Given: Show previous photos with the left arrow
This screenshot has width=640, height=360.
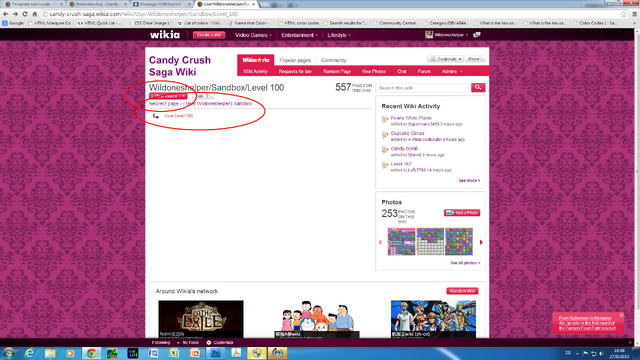Looking at the screenshot, I should (x=380, y=242).
